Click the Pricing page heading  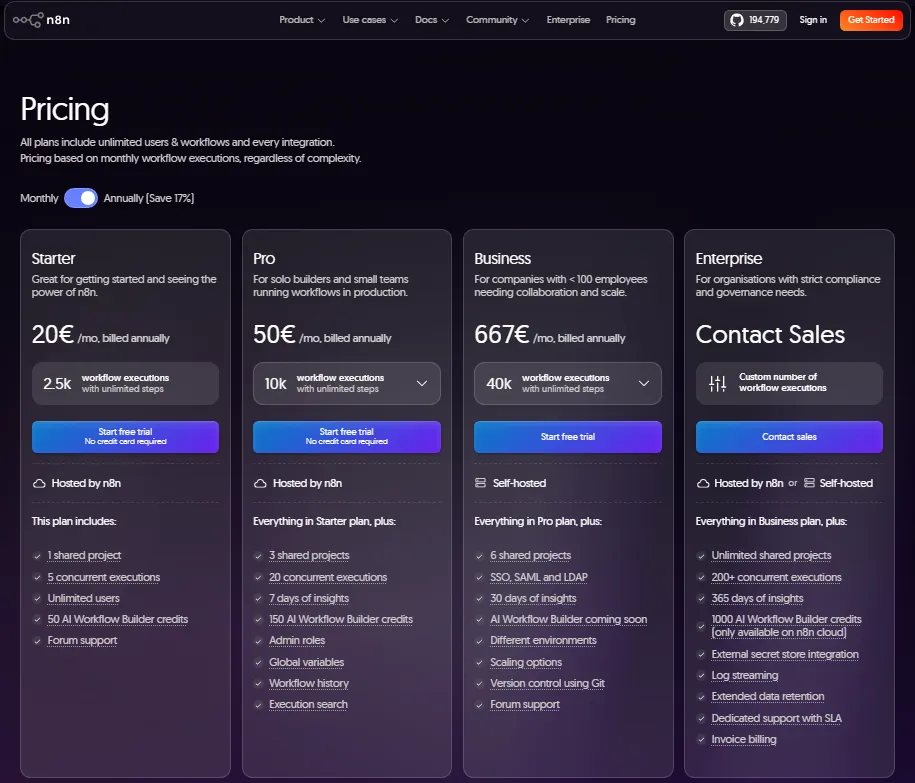[65, 110]
